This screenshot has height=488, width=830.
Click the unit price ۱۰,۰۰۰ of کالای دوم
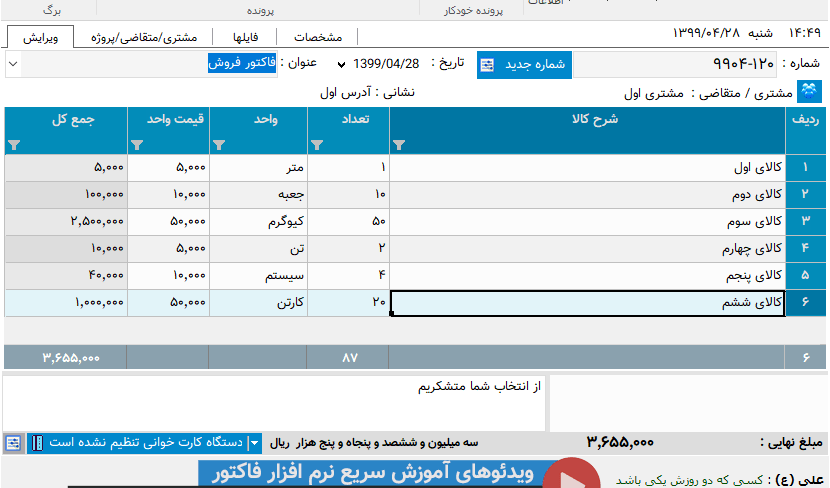coord(168,194)
